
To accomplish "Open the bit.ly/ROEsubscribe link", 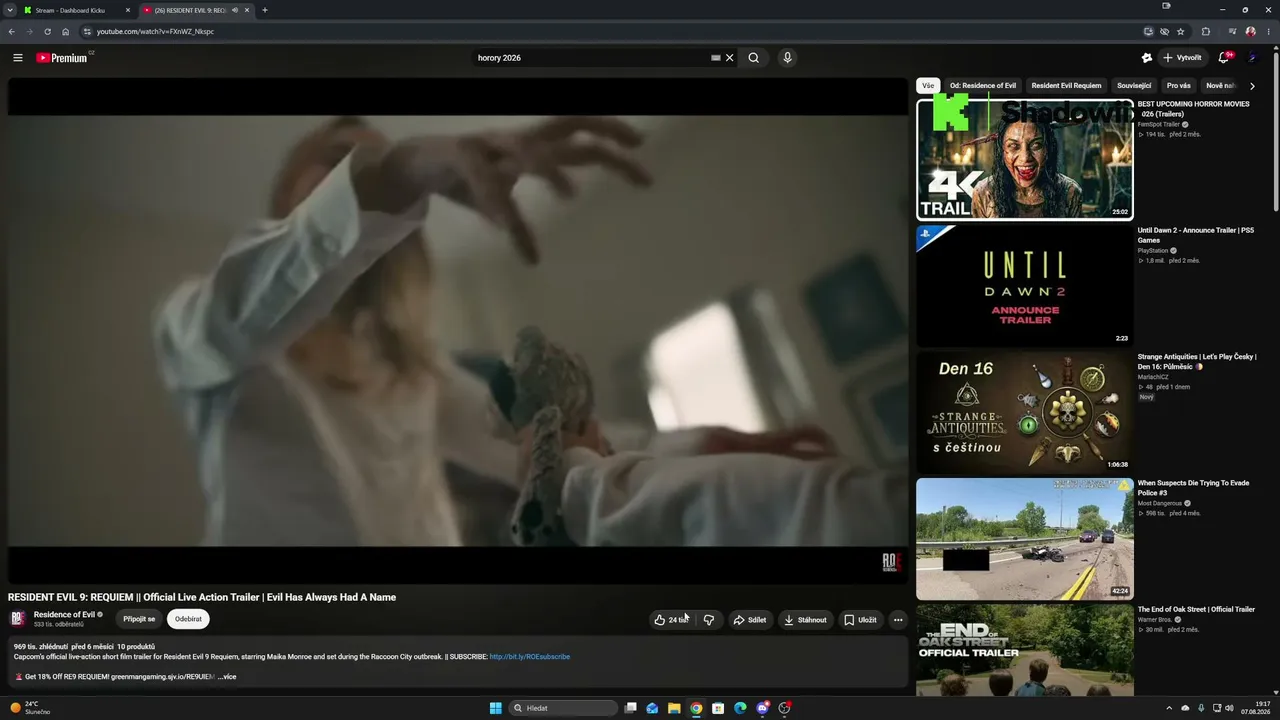I will 530,657.
